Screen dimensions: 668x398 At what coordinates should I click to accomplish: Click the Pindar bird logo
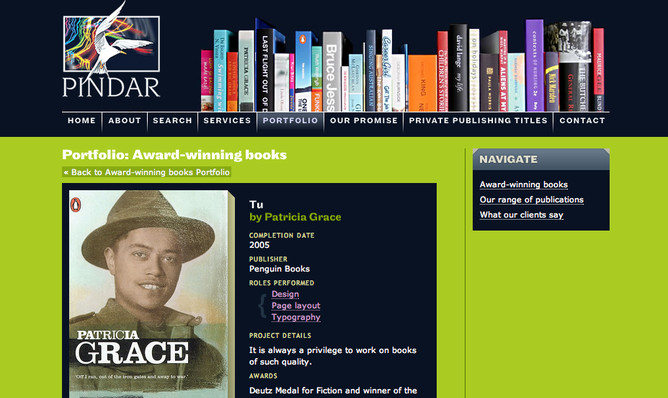111,49
